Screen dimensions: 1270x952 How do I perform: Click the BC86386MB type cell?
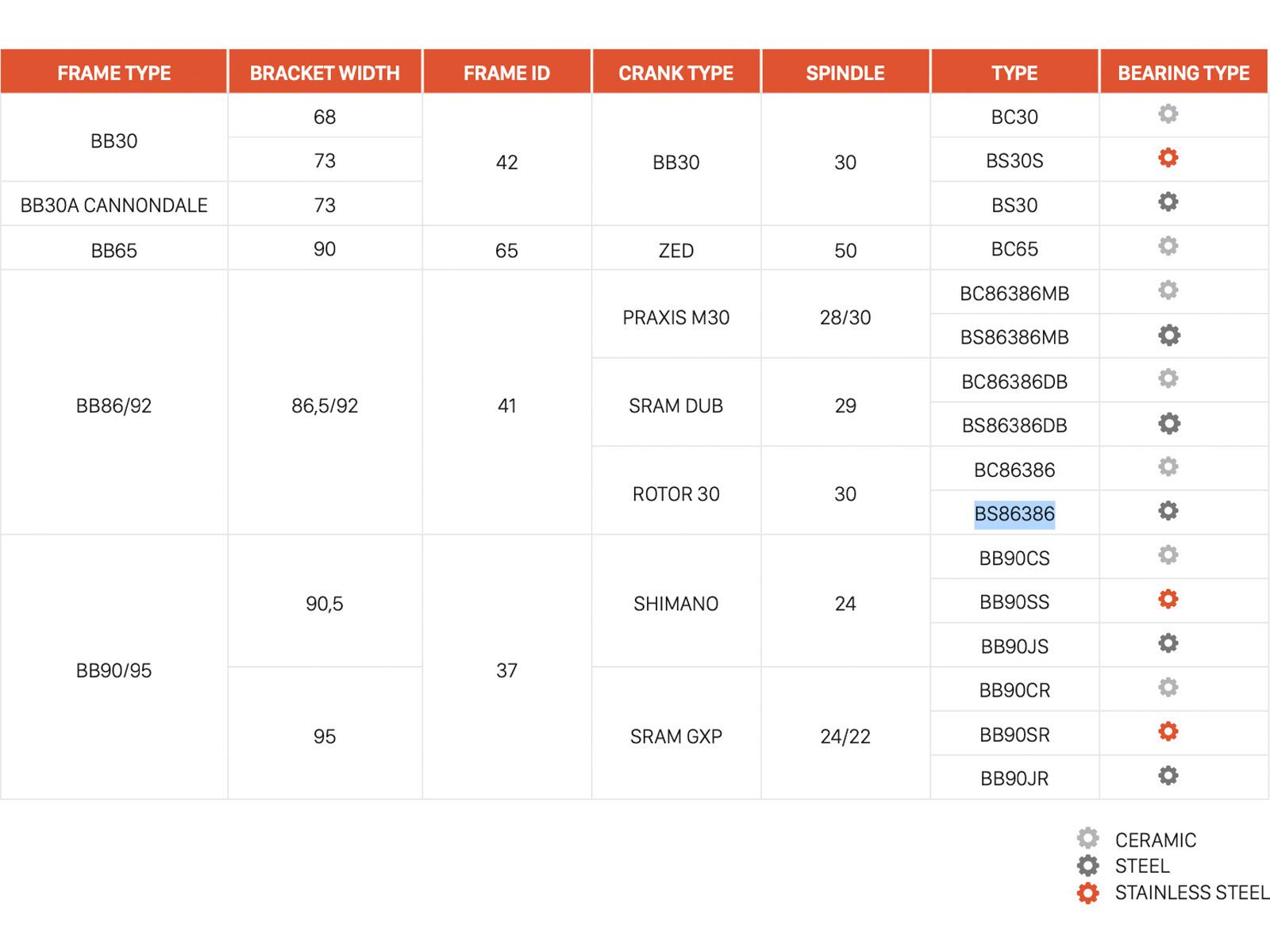1014,294
